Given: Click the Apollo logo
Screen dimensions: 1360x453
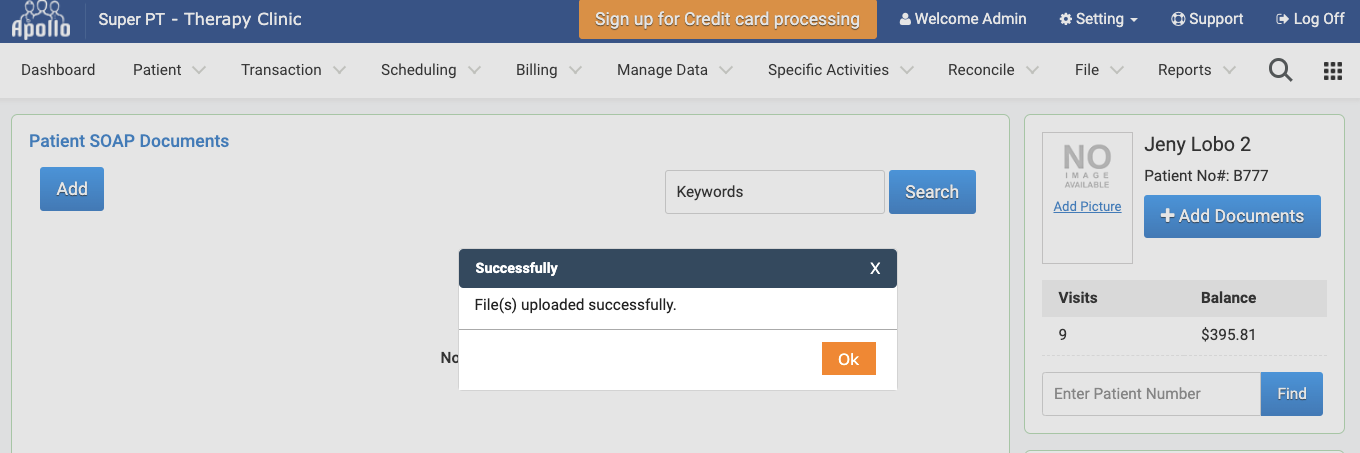Looking at the screenshot, I should tap(41, 19).
